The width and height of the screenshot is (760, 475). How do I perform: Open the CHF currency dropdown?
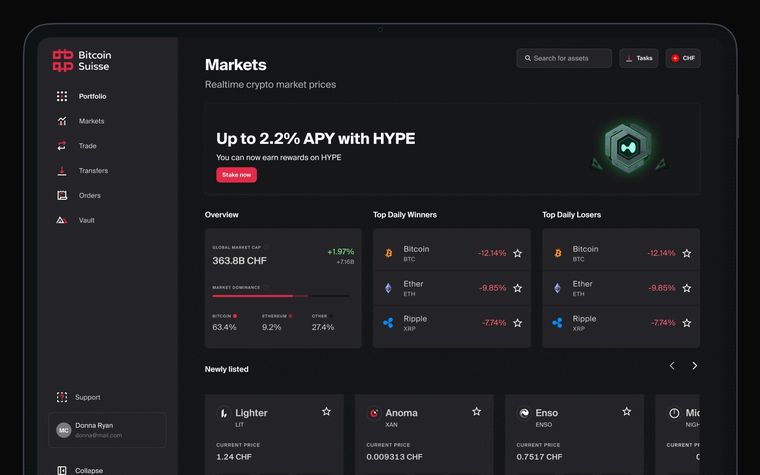pos(683,58)
